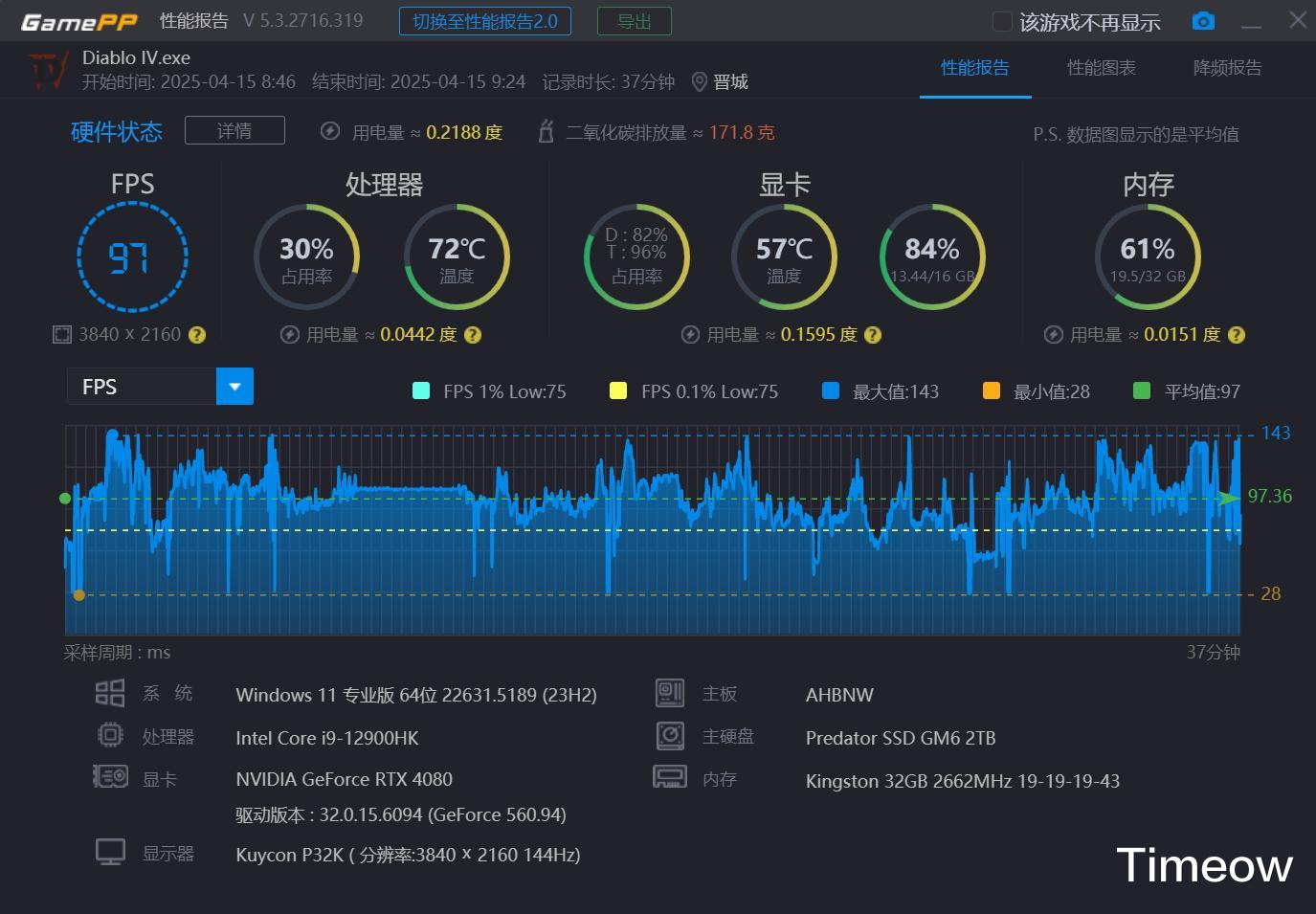Enable the 该游戏不再显示 checkbox
Screen dimensions: 1316x914
pos(1002,22)
